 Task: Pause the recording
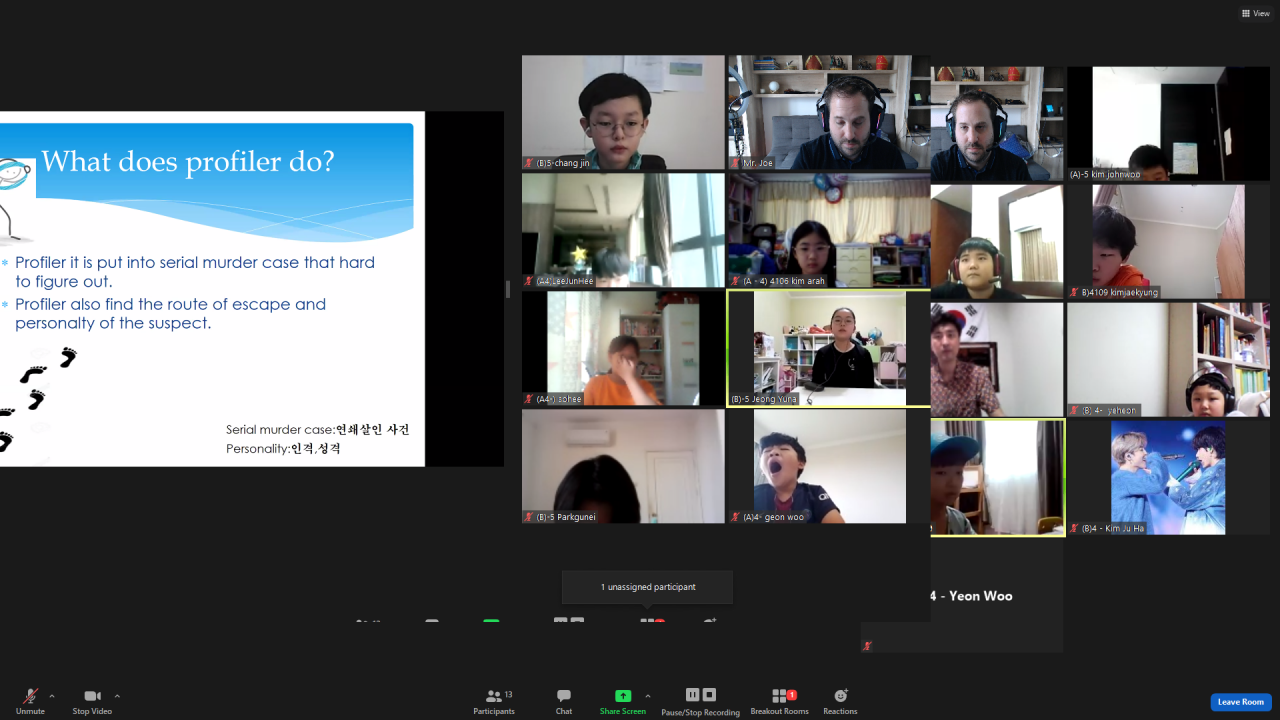[x=692, y=695]
